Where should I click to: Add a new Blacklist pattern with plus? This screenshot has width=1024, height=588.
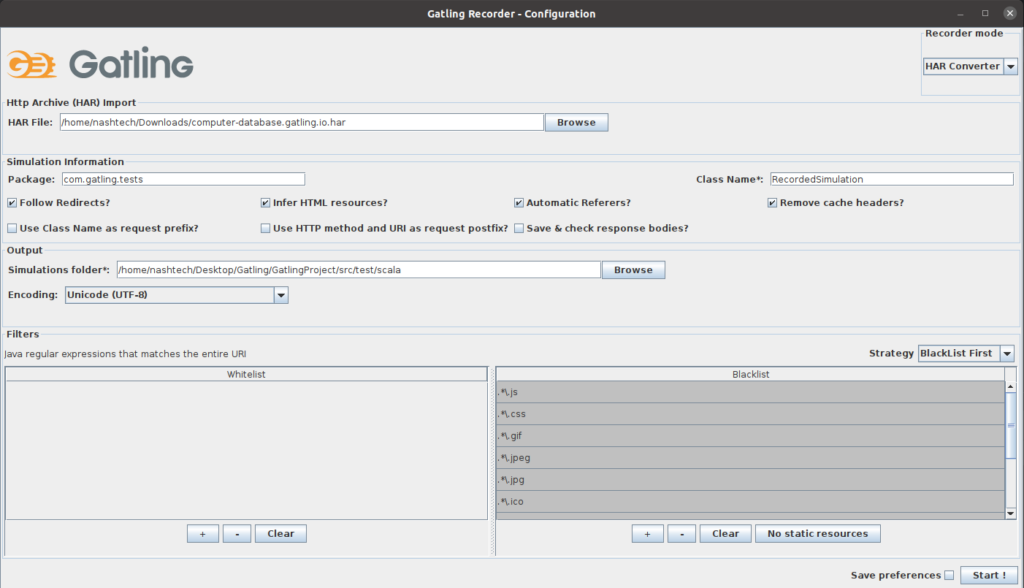[647, 534]
